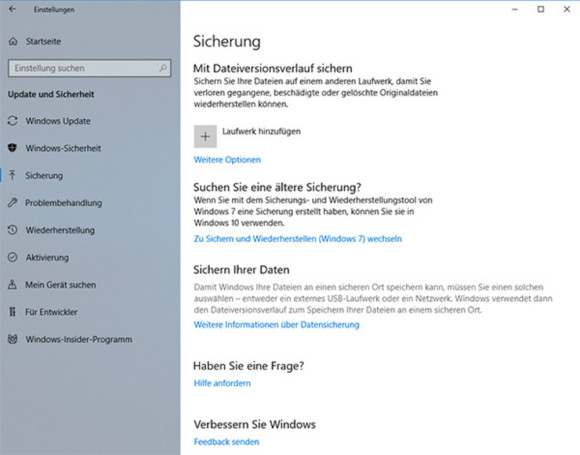Viewport: 580px width, 455px height.
Task: Open the Sicherung menu item
Action: pyautogui.click(x=44, y=176)
